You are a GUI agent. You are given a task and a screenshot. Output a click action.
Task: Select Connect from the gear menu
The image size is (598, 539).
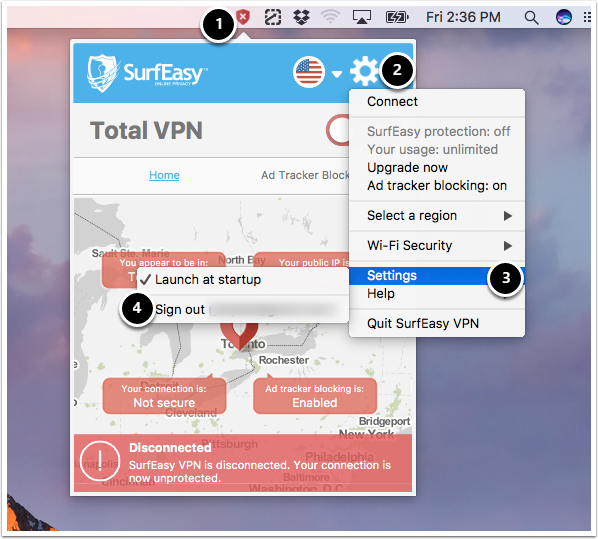tap(437, 102)
